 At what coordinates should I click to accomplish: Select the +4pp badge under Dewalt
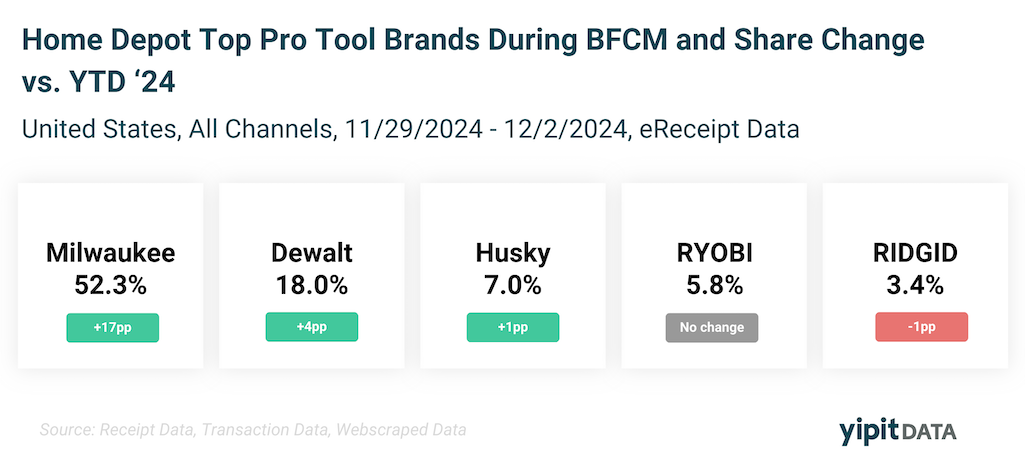(312, 328)
